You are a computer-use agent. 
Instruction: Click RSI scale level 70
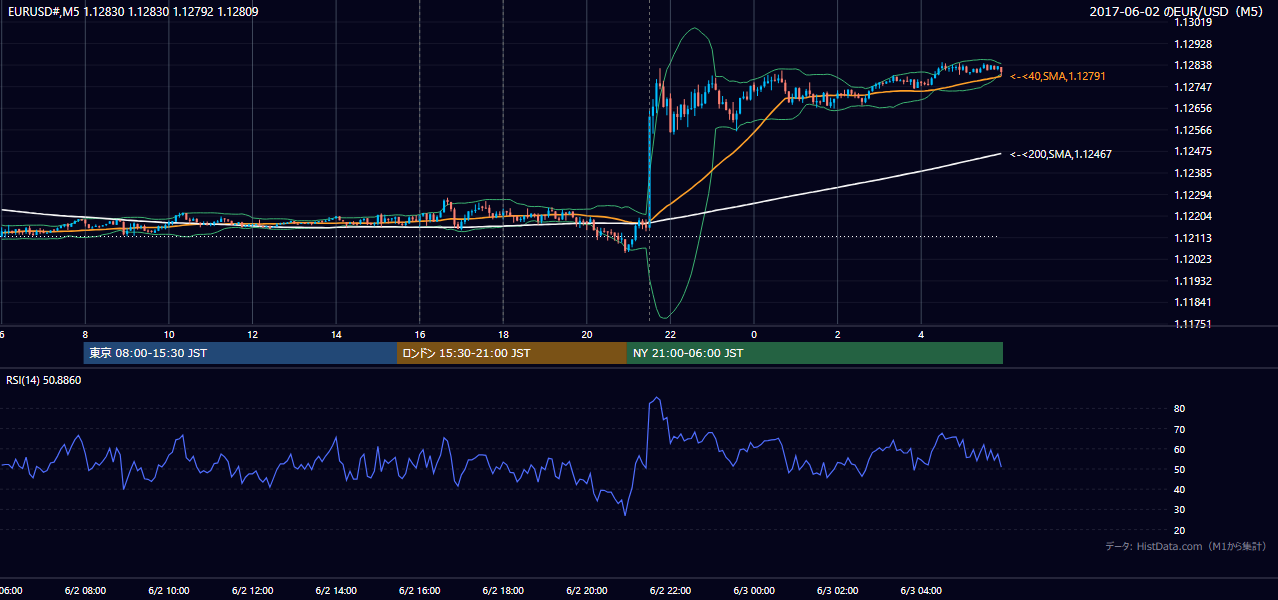[1179, 429]
